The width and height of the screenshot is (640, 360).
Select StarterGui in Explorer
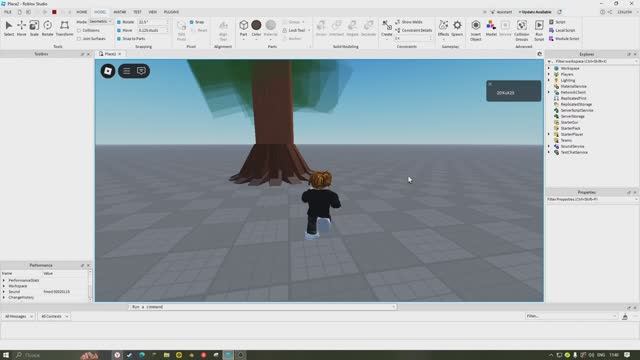[x=569, y=122]
